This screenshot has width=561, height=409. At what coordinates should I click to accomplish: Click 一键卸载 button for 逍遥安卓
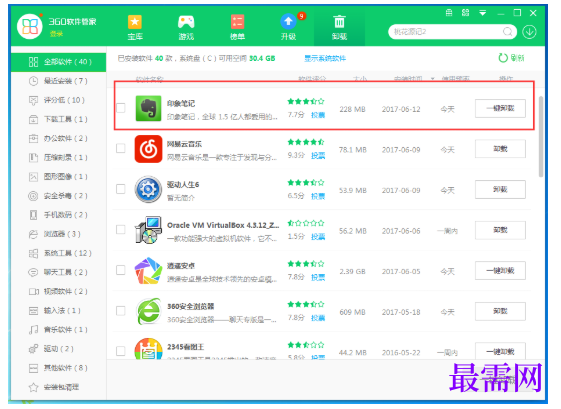click(x=500, y=271)
